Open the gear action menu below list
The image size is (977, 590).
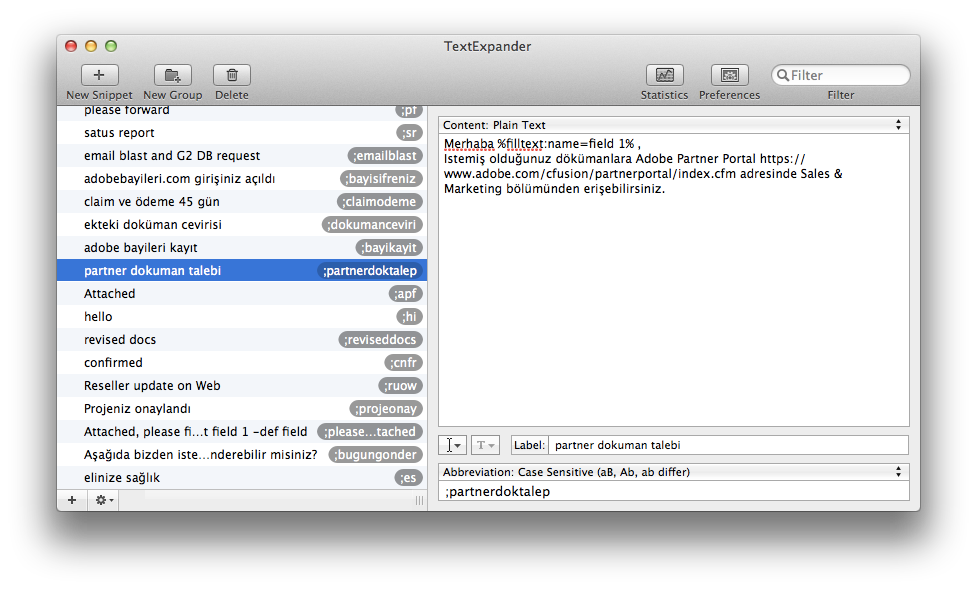pyautogui.click(x=103, y=500)
